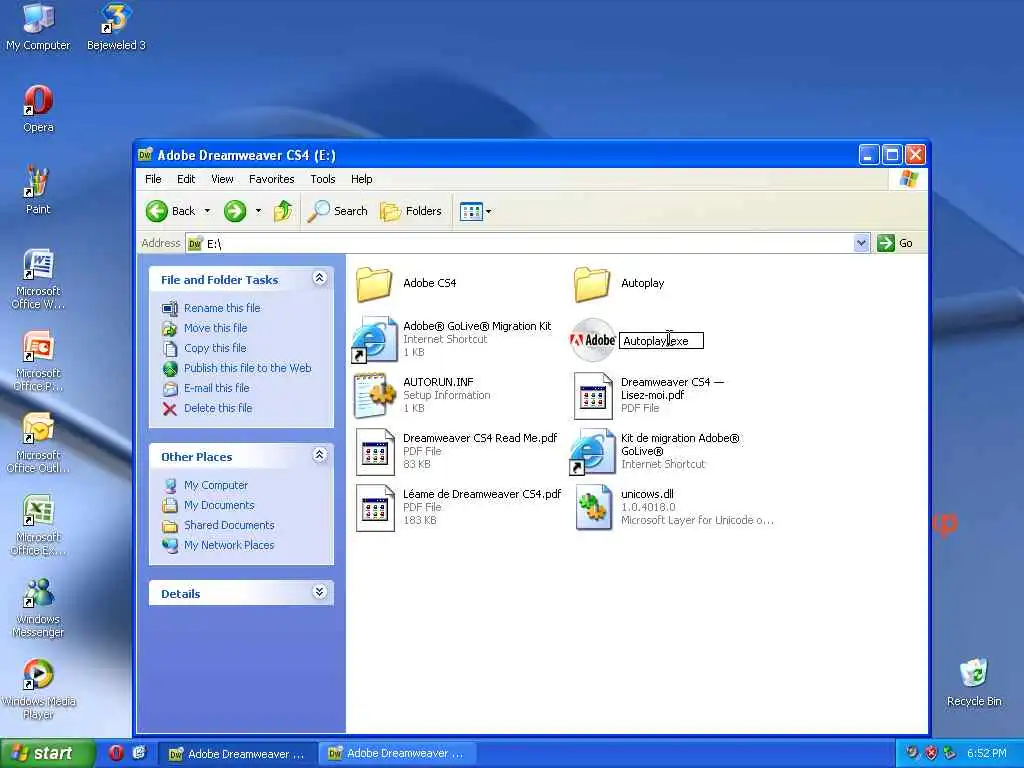
Task: Open the Help menu
Action: coord(361,179)
